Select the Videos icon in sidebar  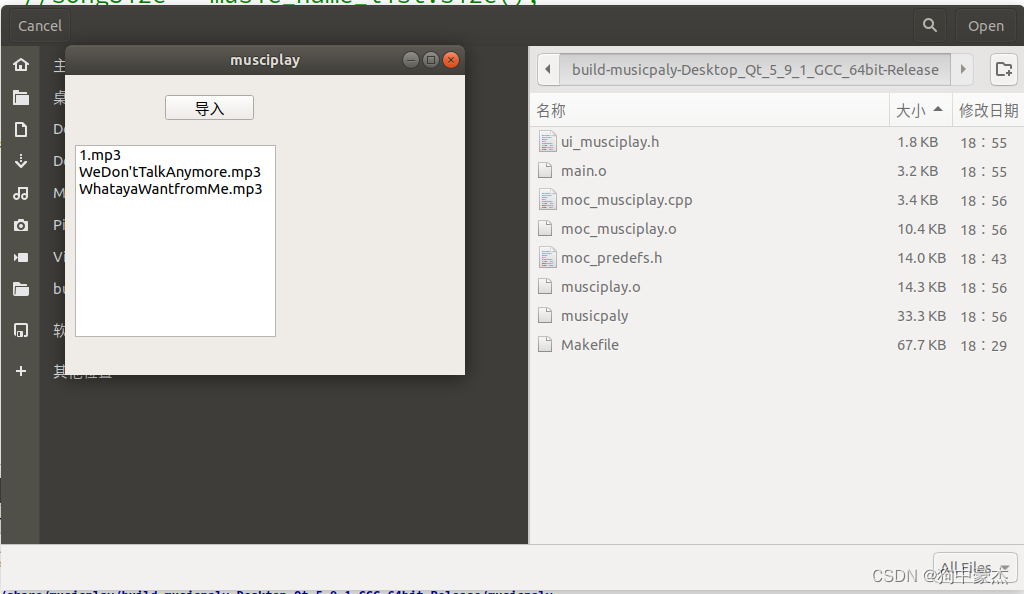21,257
